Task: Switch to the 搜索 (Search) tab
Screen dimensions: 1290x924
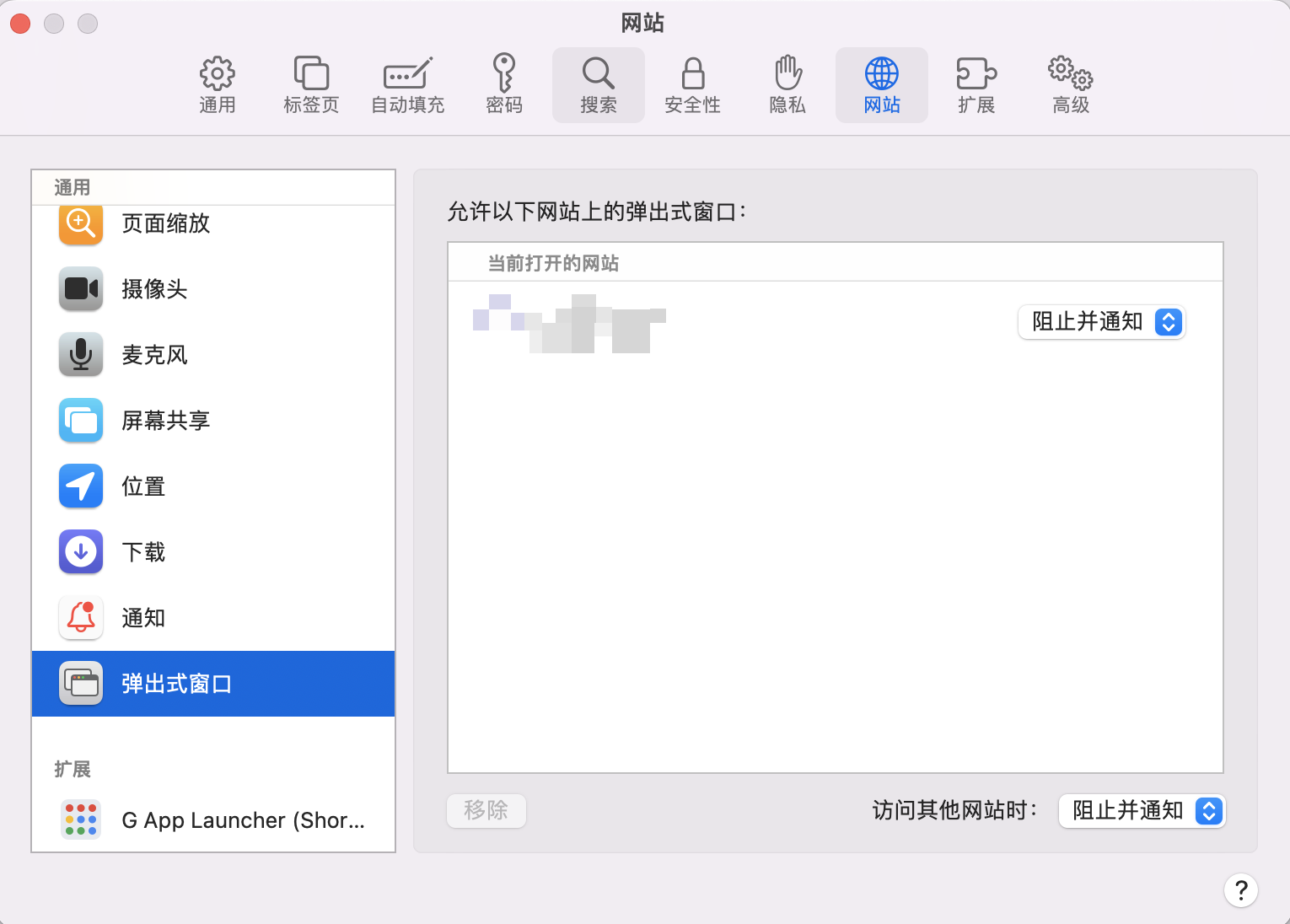Action: (598, 83)
